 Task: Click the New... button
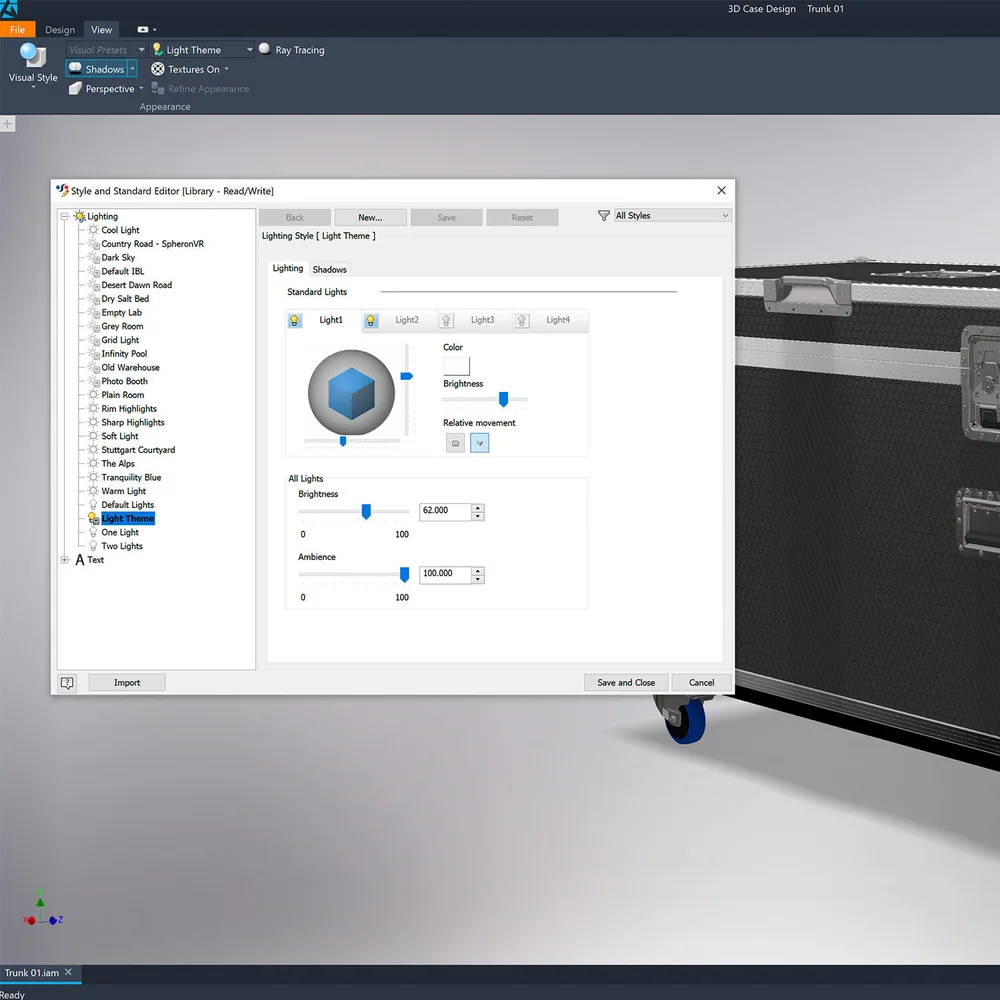[x=371, y=217]
